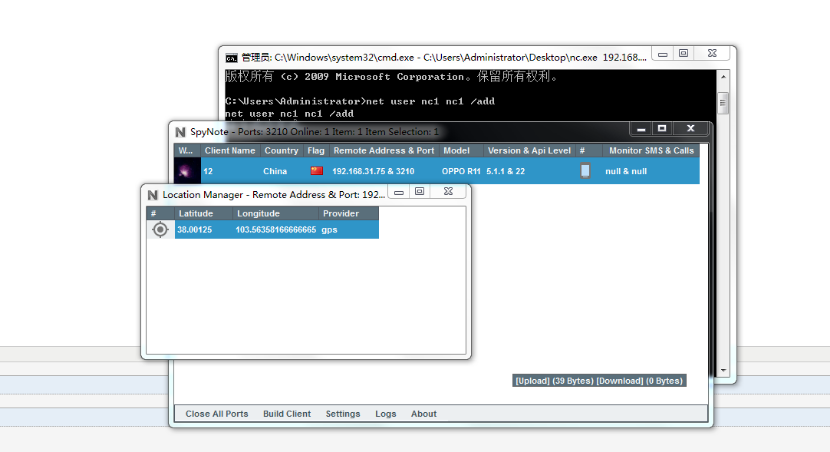830x452 pixels.
Task: Click the China flag icon
Action: tap(317, 170)
